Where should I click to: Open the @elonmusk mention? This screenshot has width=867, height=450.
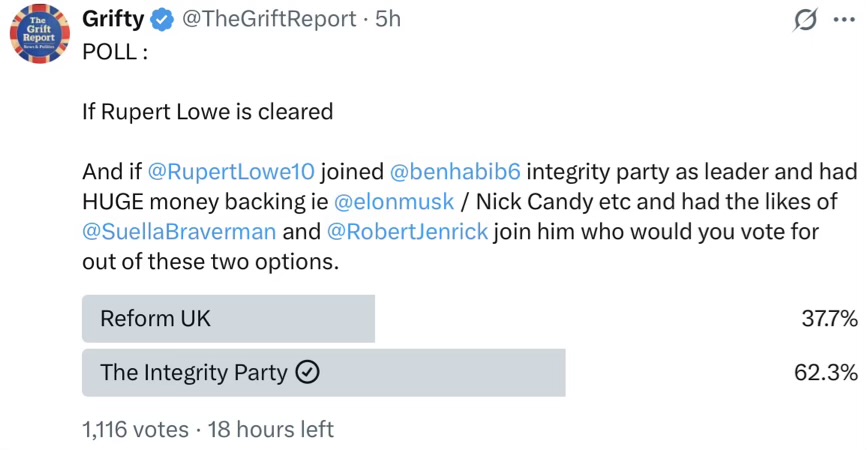(394, 202)
